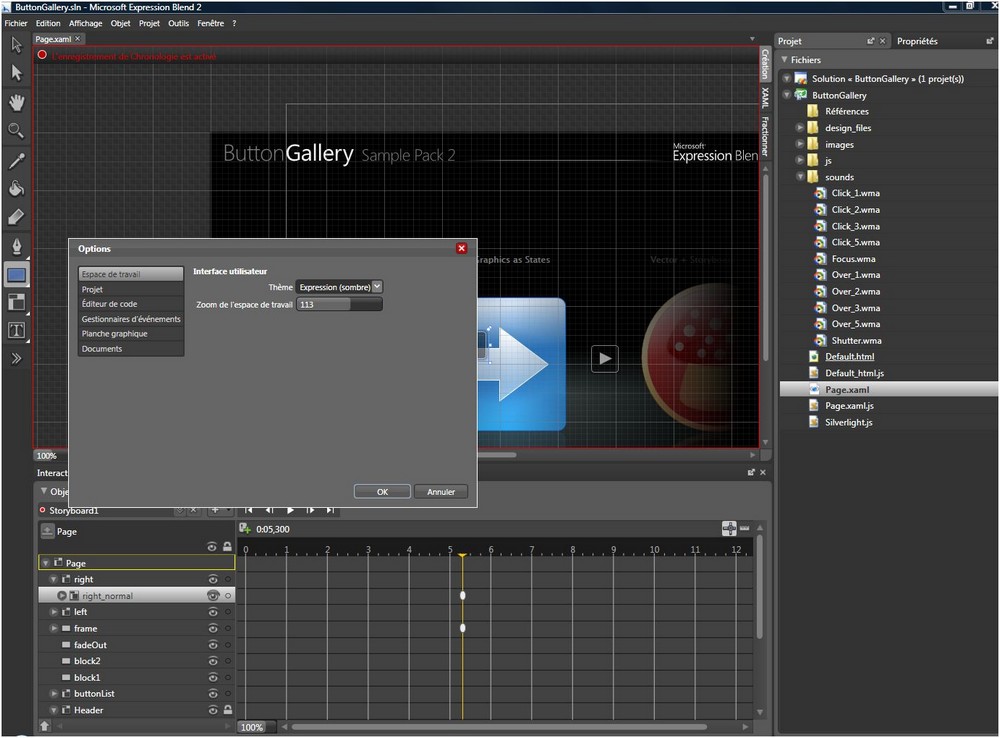Close the Options dialog
The height and width of the screenshot is (738, 1000).
click(x=462, y=248)
